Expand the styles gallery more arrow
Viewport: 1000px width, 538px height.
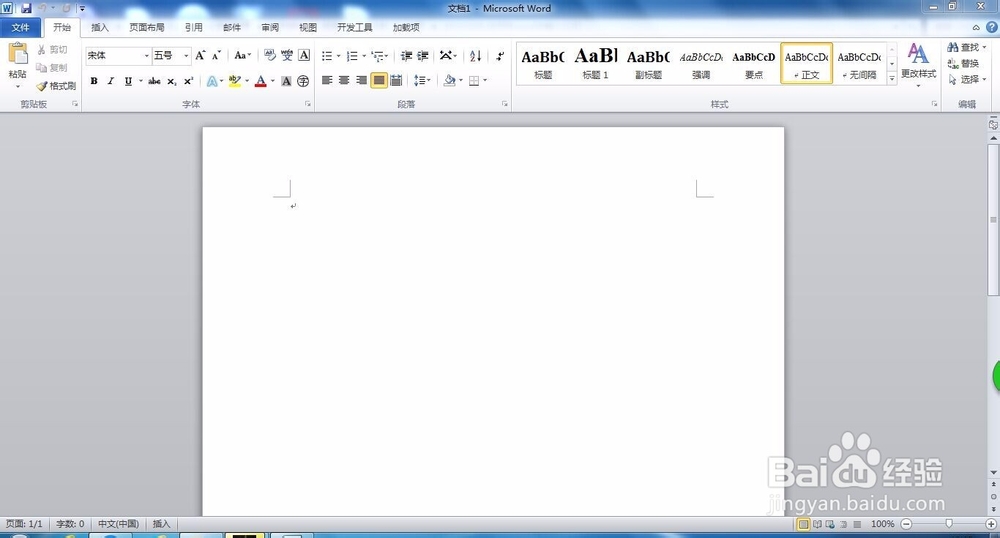(892, 77)
